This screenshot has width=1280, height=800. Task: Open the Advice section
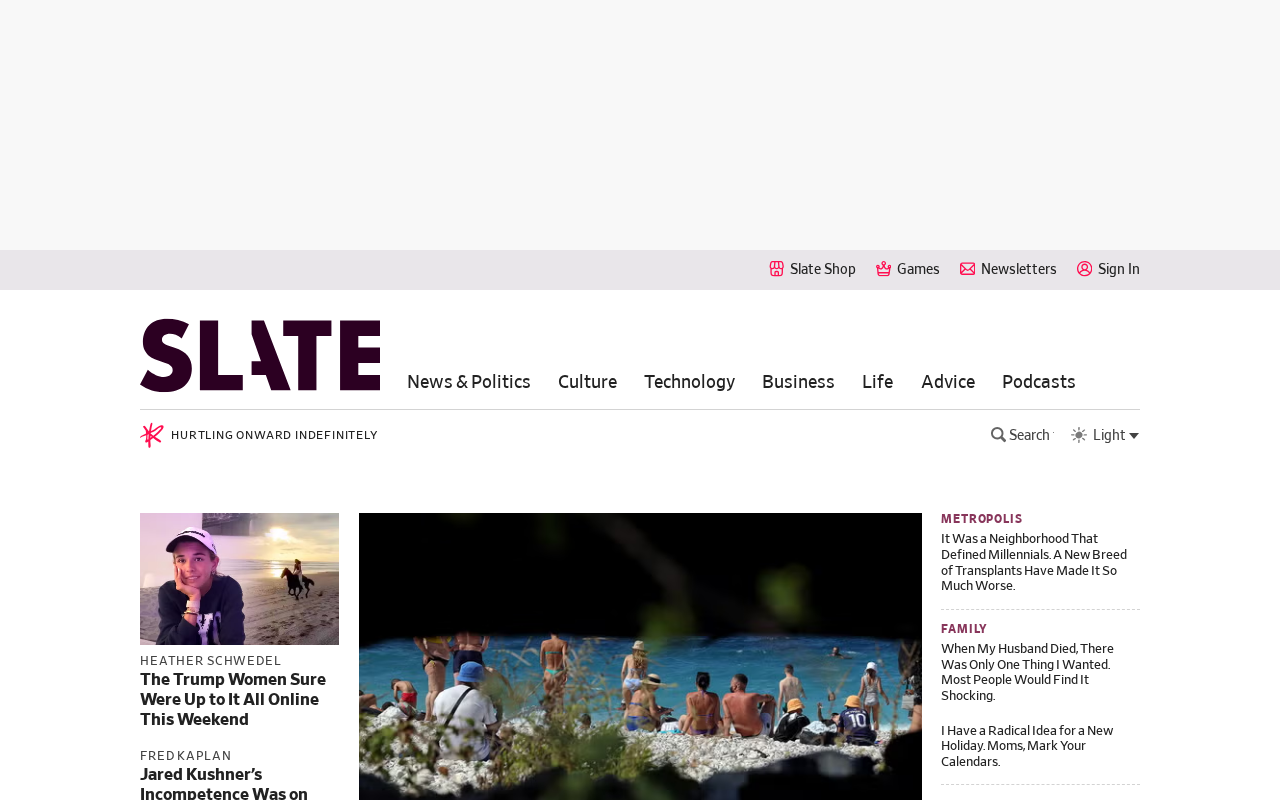point(948,382)
